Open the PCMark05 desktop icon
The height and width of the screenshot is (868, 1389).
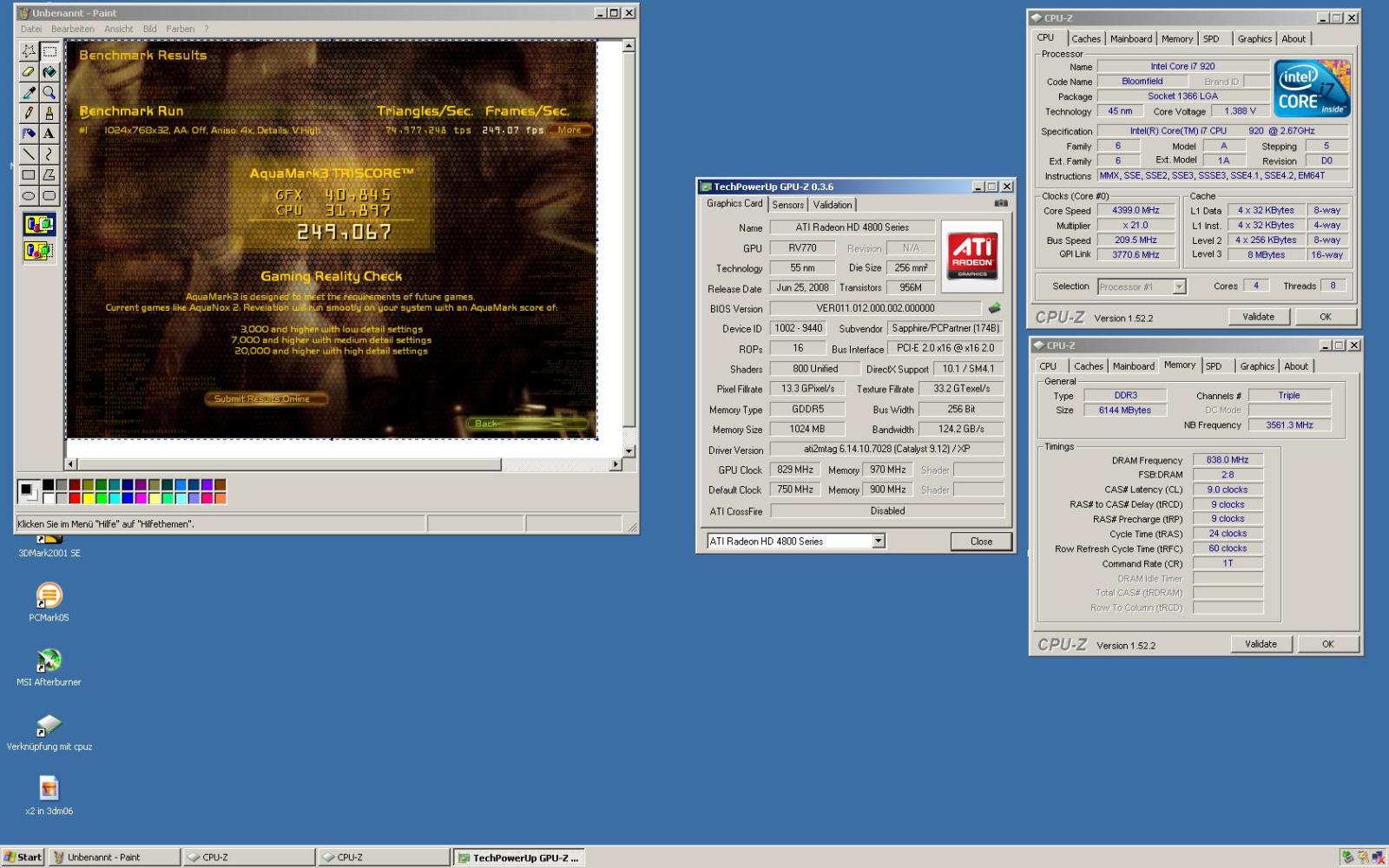click(49, 602)
